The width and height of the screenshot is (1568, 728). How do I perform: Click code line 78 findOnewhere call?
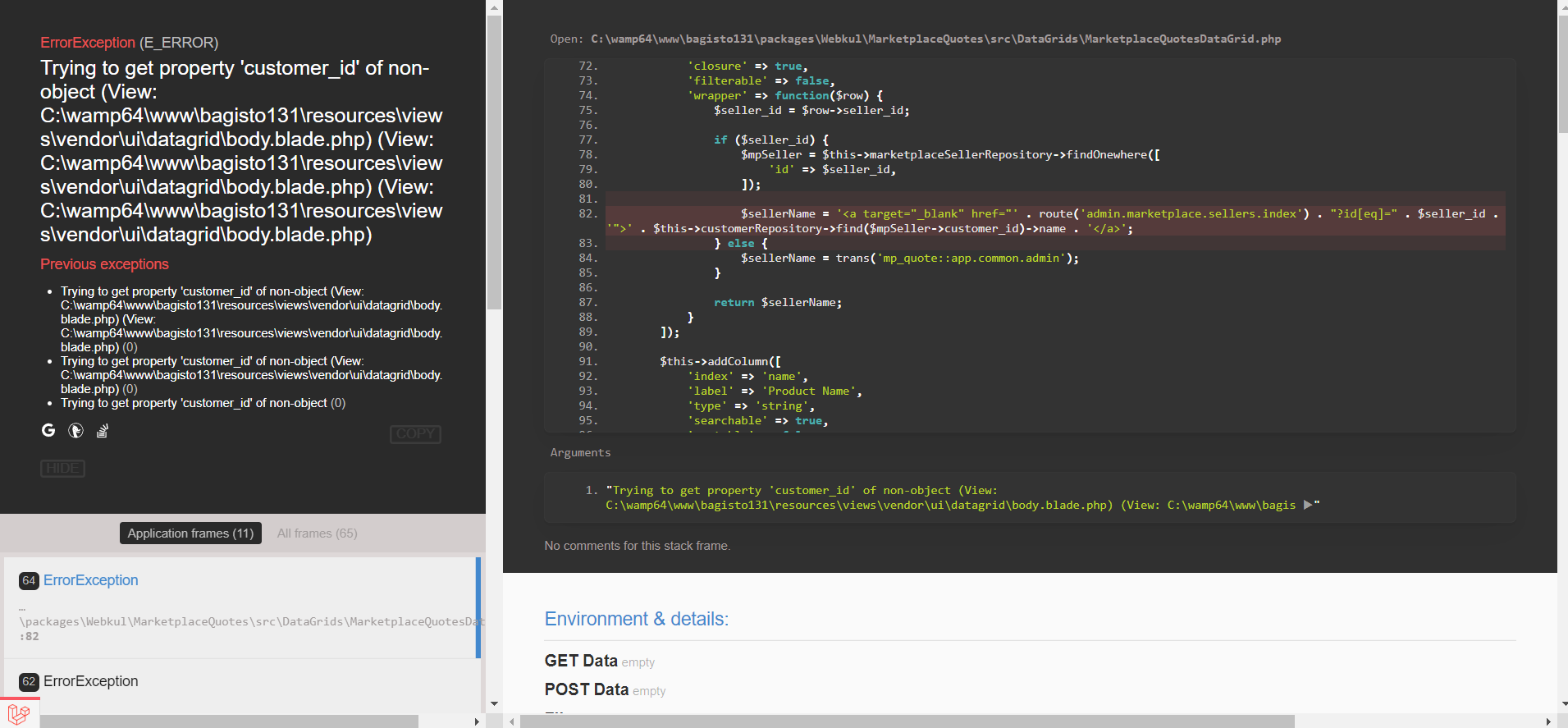click(x=950, y=154)
